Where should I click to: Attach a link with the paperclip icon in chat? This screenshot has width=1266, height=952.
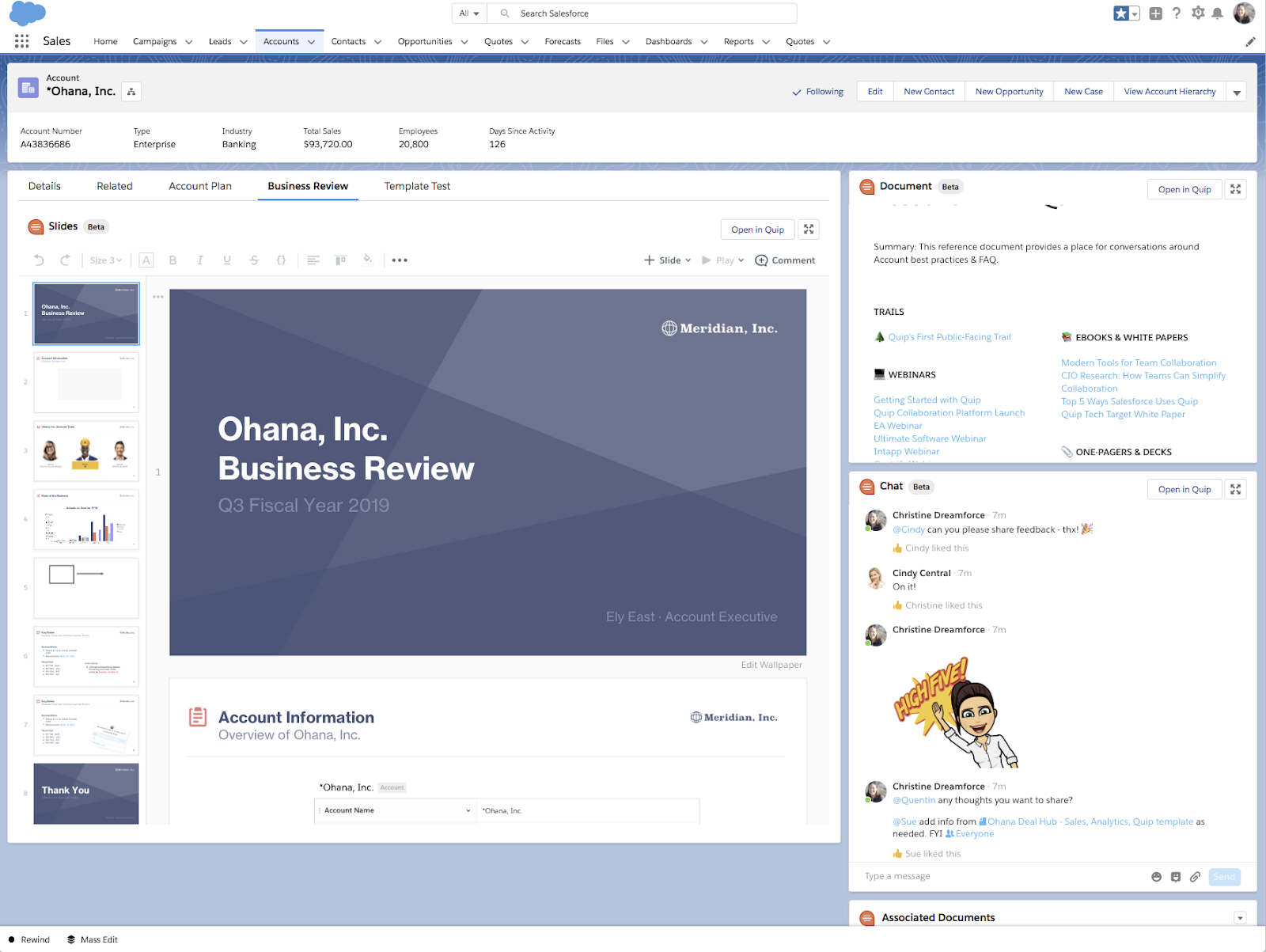[x=1195, y=877]
